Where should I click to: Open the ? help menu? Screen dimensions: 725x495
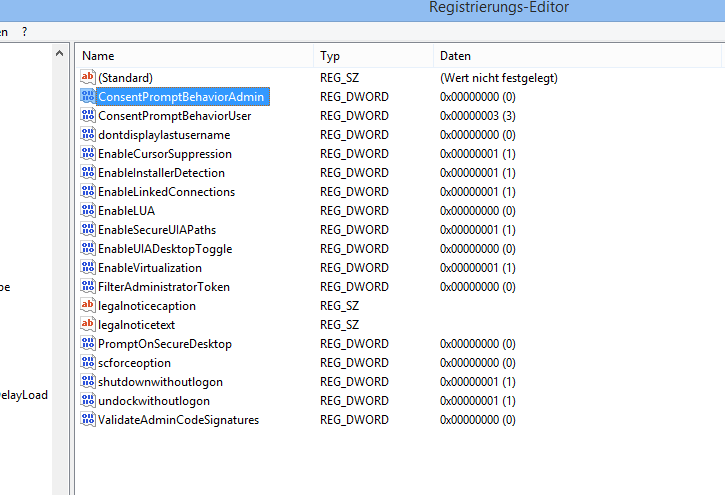click(x=25, y=32)
